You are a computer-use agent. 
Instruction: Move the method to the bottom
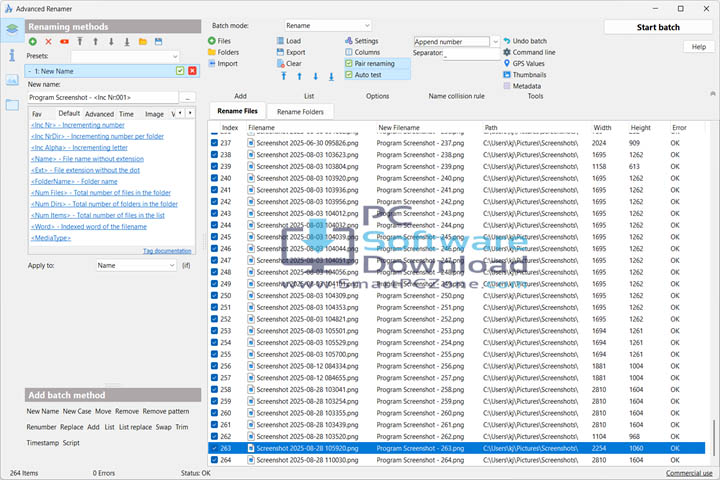127,42
